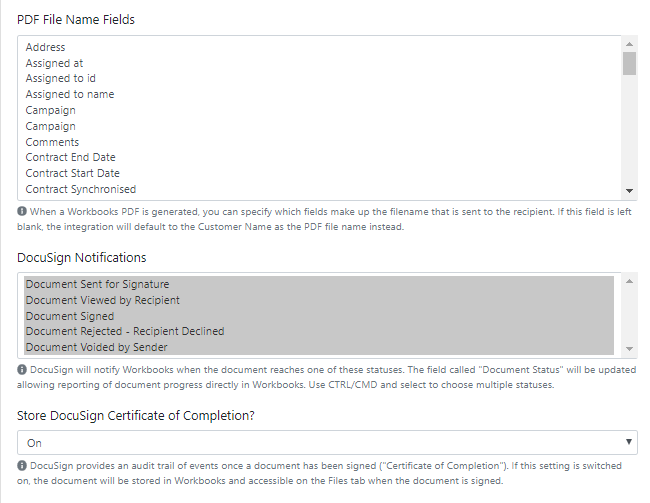Click the up arrow of DocuSign Notifications scrollbar
The image size is (650, 503).
[x=629, y=281]
